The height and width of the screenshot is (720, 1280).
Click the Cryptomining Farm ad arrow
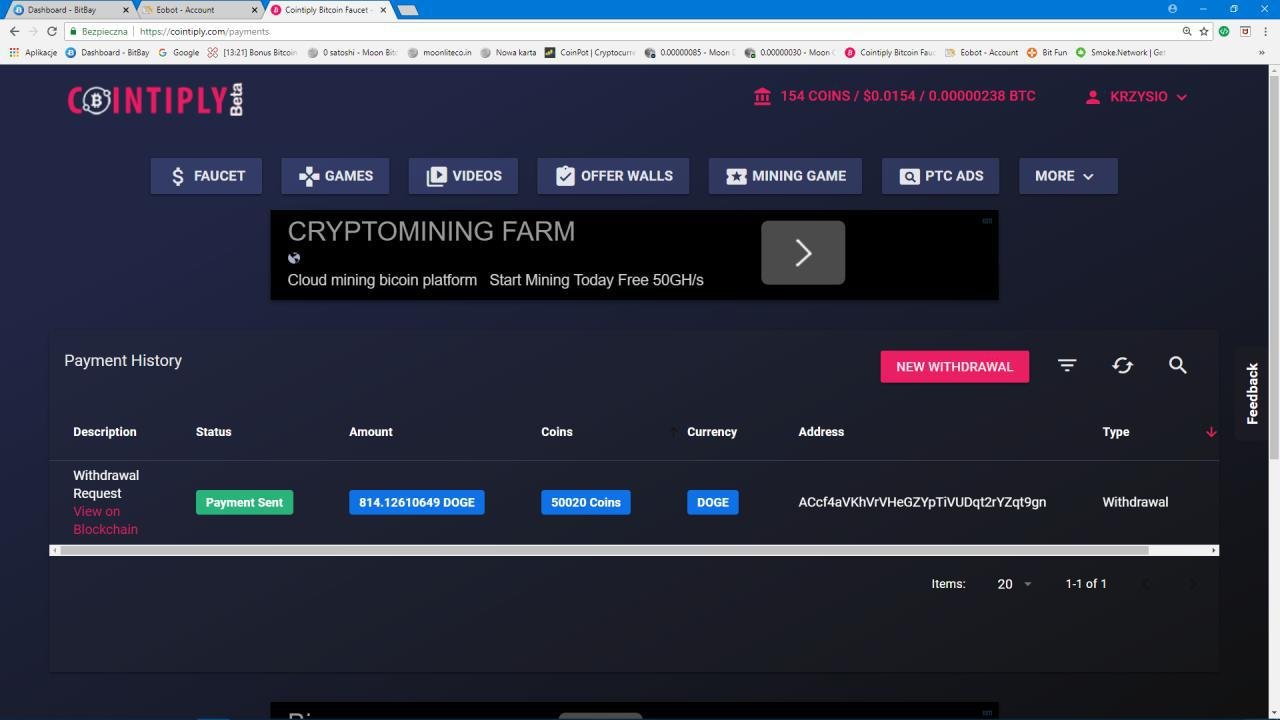[x=803, y=253]
